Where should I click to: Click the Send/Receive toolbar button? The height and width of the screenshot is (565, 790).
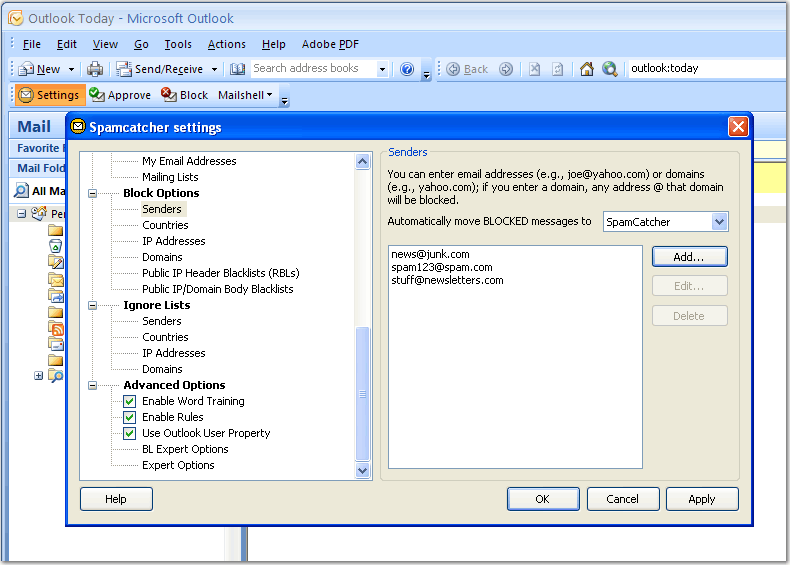tap(160, 69)
